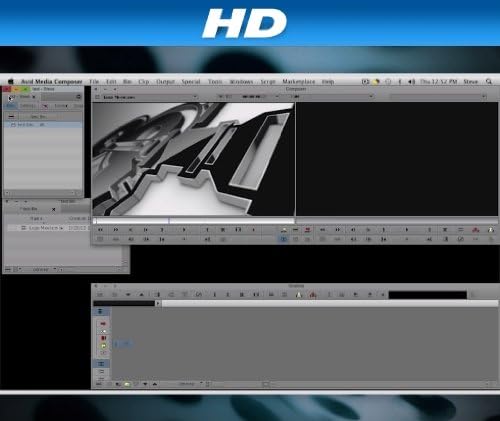The height and width of the screenshot is (421, 500).
Task: Click the source monitor position bar
Action: click(194, 221)
